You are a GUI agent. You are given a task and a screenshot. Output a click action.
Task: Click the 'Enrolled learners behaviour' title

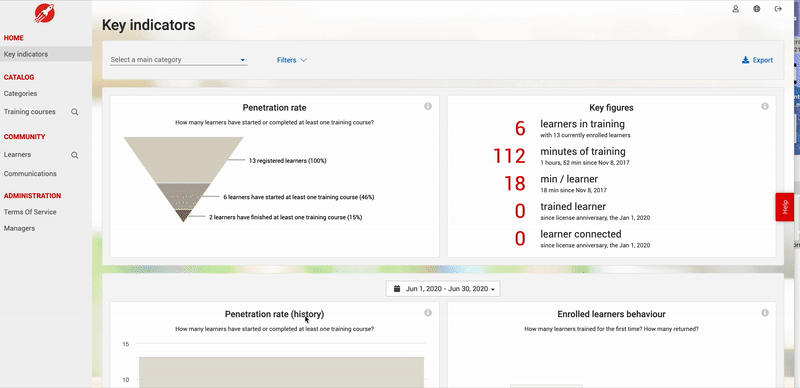pyautogui.click(x=611, y=314)
